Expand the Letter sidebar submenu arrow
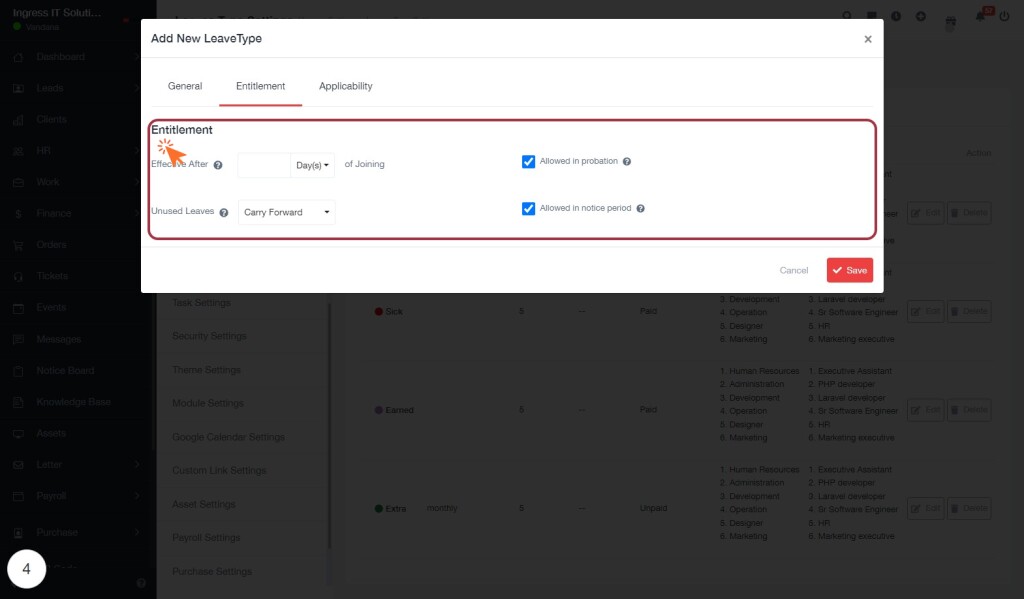 pyautogui.click(x=136, y=464)
